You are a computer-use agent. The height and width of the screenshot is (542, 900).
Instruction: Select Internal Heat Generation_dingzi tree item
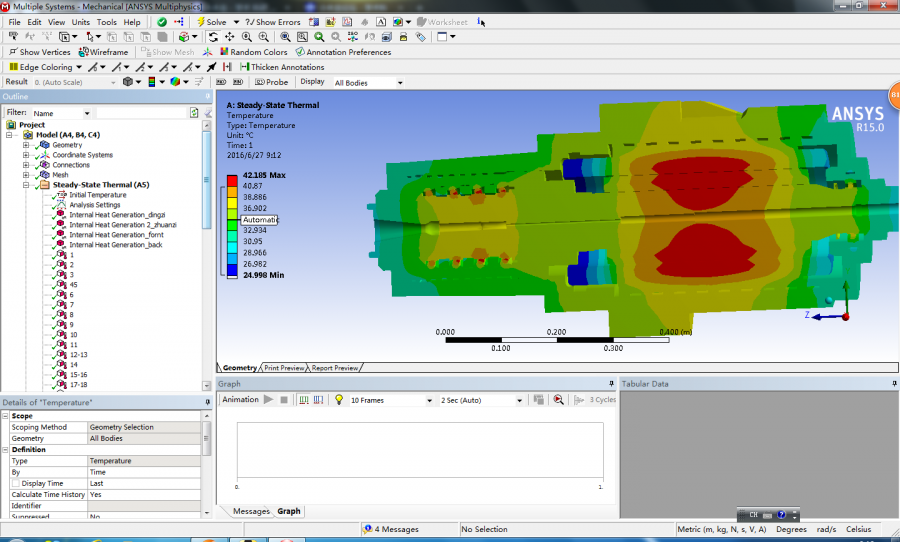117,215
